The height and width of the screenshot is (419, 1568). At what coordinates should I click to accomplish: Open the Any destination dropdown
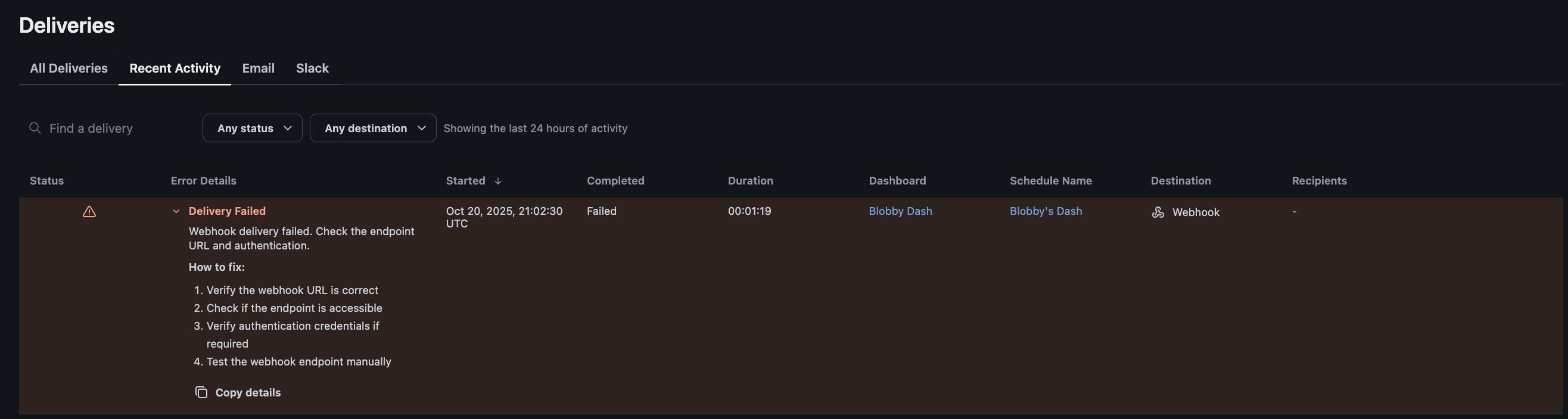coord(372,129)
